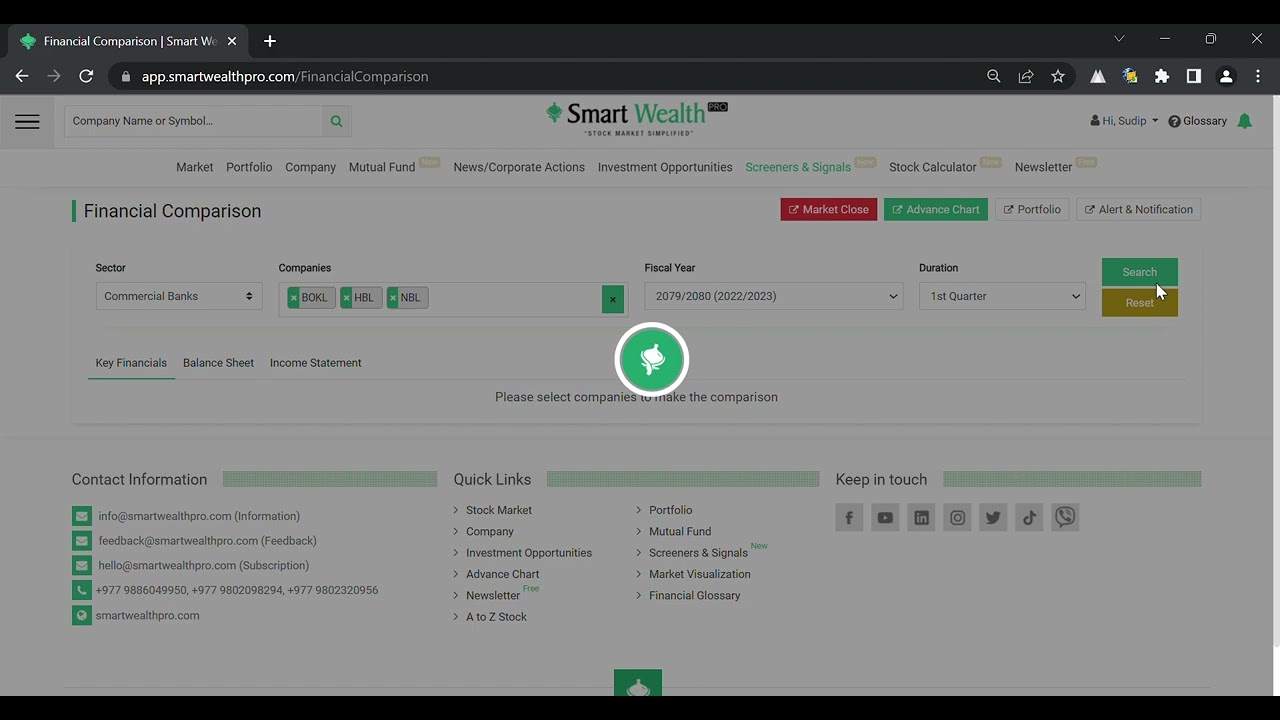
Task: Open Advance Chart button
Action: (x=936, y=210)
